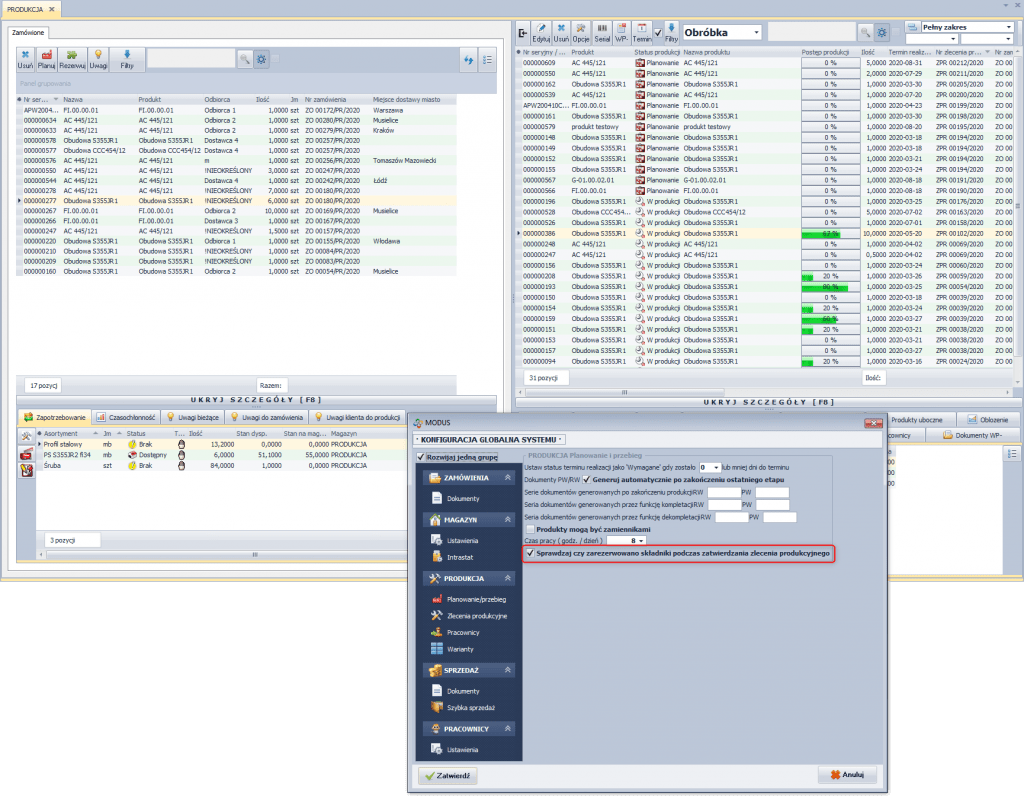The height and width of the screenshot is (796, 1024).
Task: Open the Obłożenie tab
Action: tap(987, 420)
